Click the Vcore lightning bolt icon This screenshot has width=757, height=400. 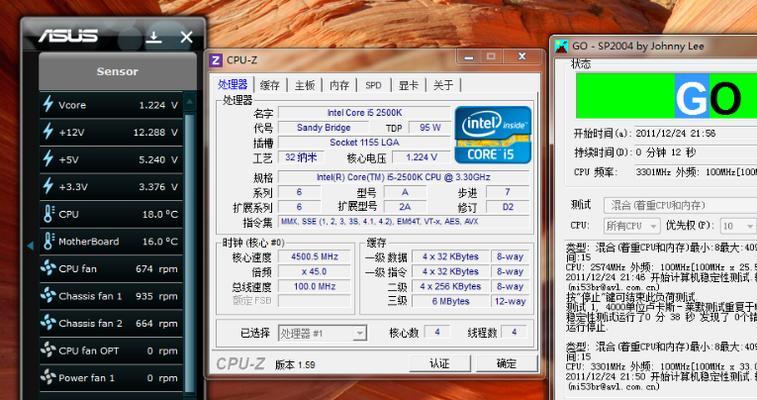(x=48, y=104)
